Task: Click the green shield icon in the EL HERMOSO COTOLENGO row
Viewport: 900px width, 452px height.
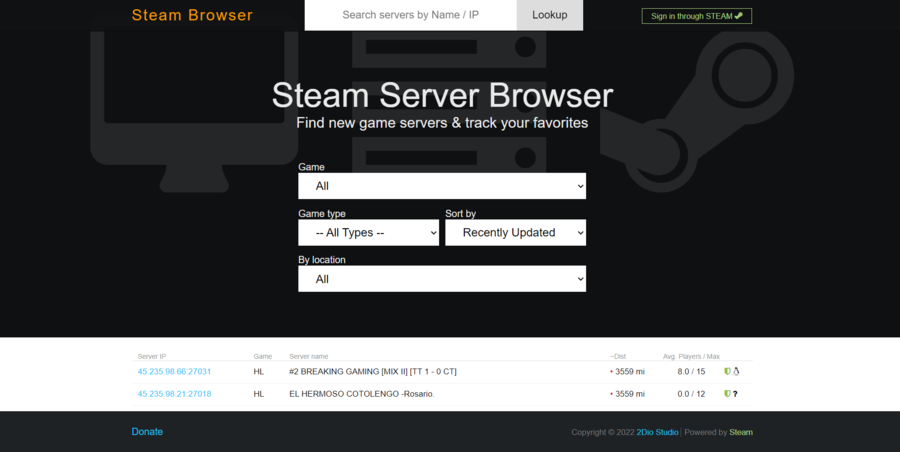Action: (727, 394)
